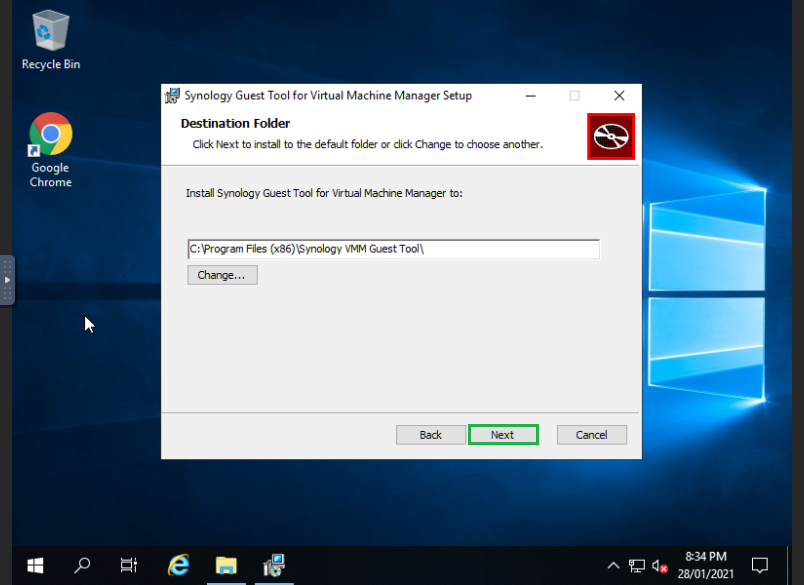804x585 pixels.
Task: Click the installation path text field
Action: pyautogui.click(x=393, y=249)
